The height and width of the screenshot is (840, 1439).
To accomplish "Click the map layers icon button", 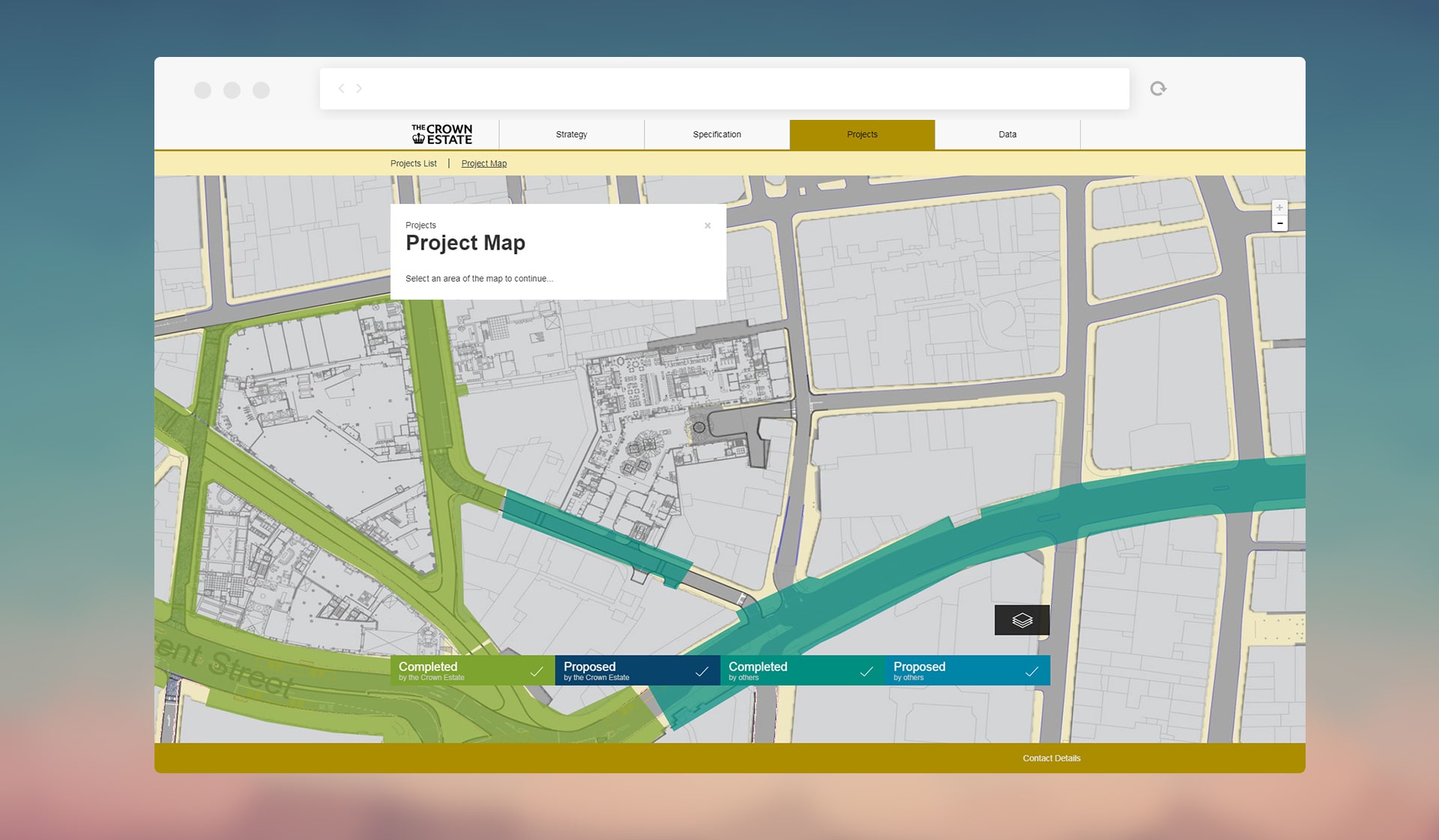I will 1022,620.
